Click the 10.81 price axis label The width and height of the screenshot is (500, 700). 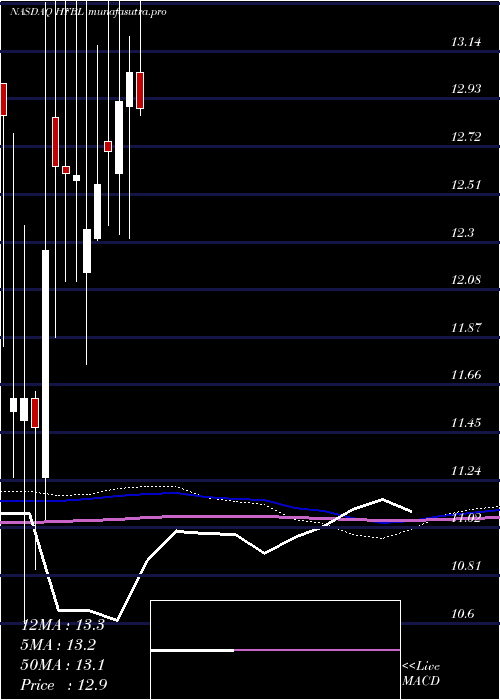point(466,566)
